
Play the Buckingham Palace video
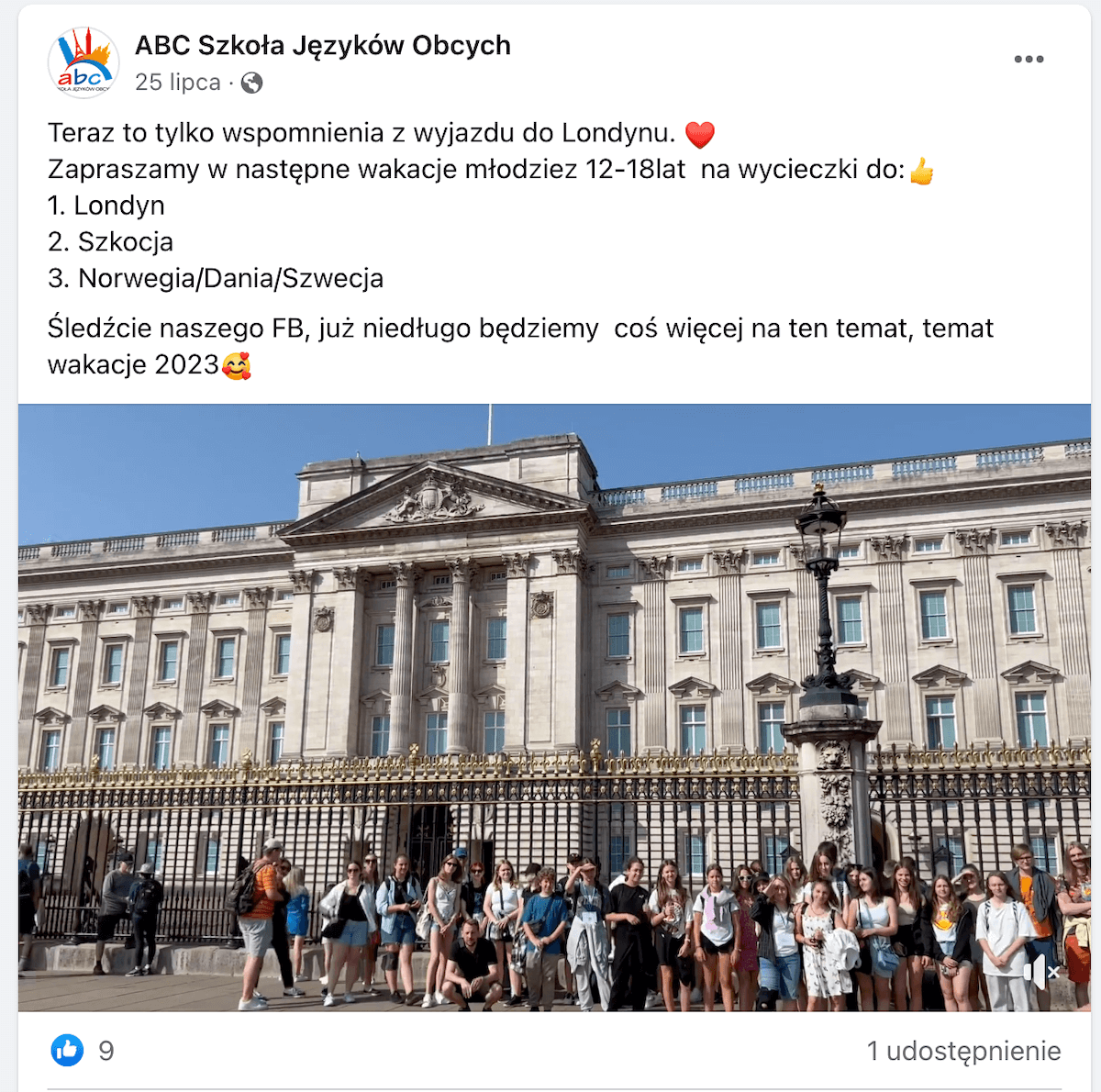(554, 708)
